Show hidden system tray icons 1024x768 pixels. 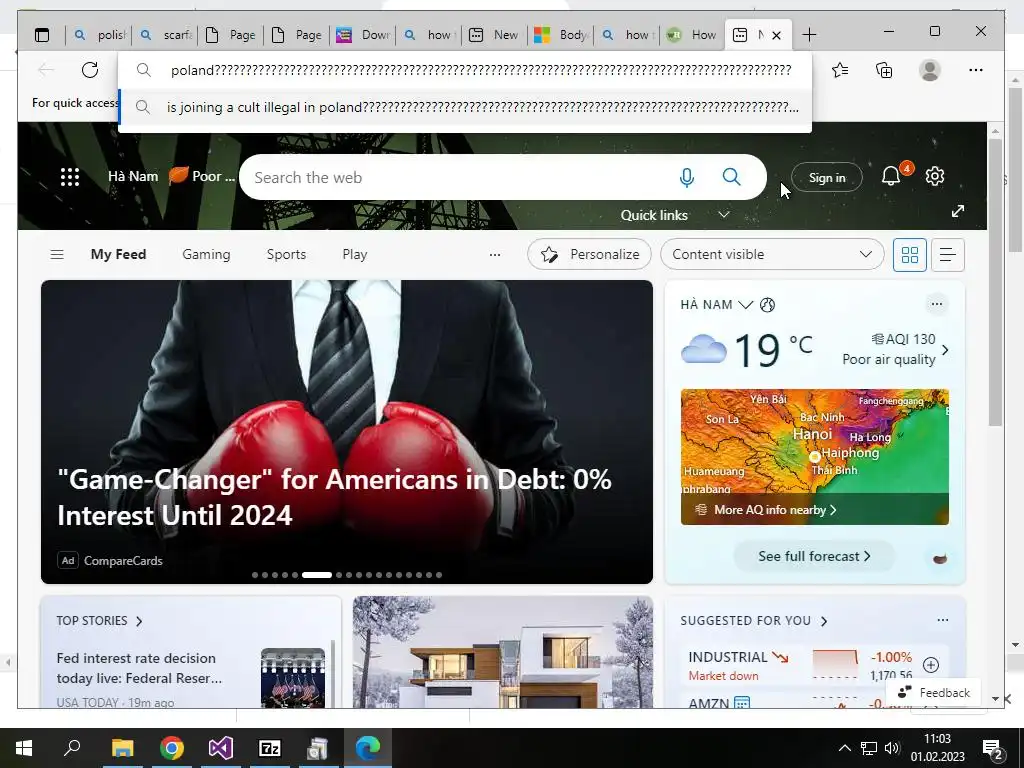844,748
